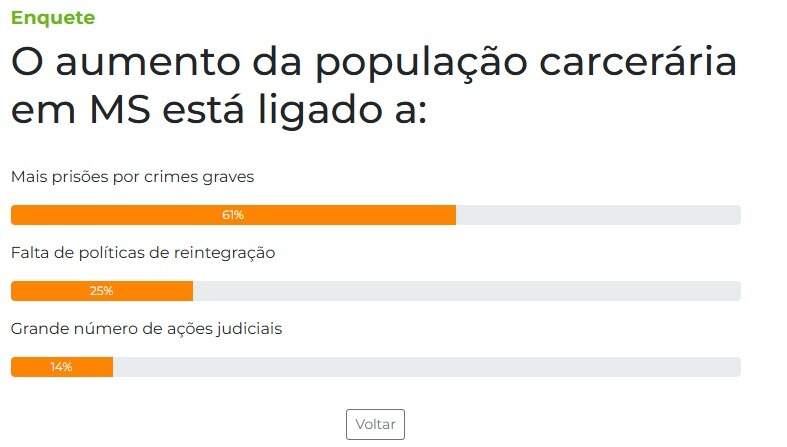
Task: Click the word 'MS' in the title
Action: pos(120,110)
